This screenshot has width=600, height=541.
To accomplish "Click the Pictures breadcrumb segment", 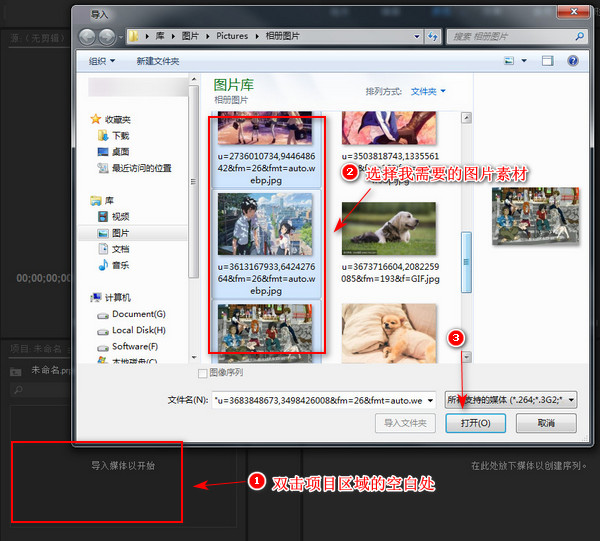I will (x=232, y=36).
